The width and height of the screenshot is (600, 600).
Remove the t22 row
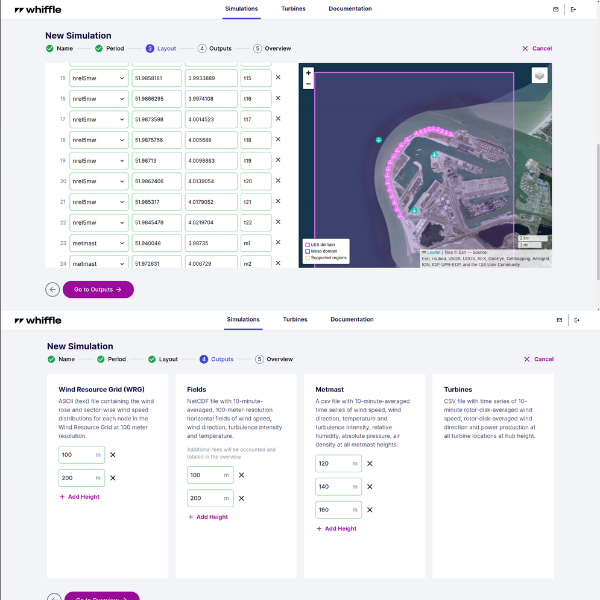pos(278,222)
